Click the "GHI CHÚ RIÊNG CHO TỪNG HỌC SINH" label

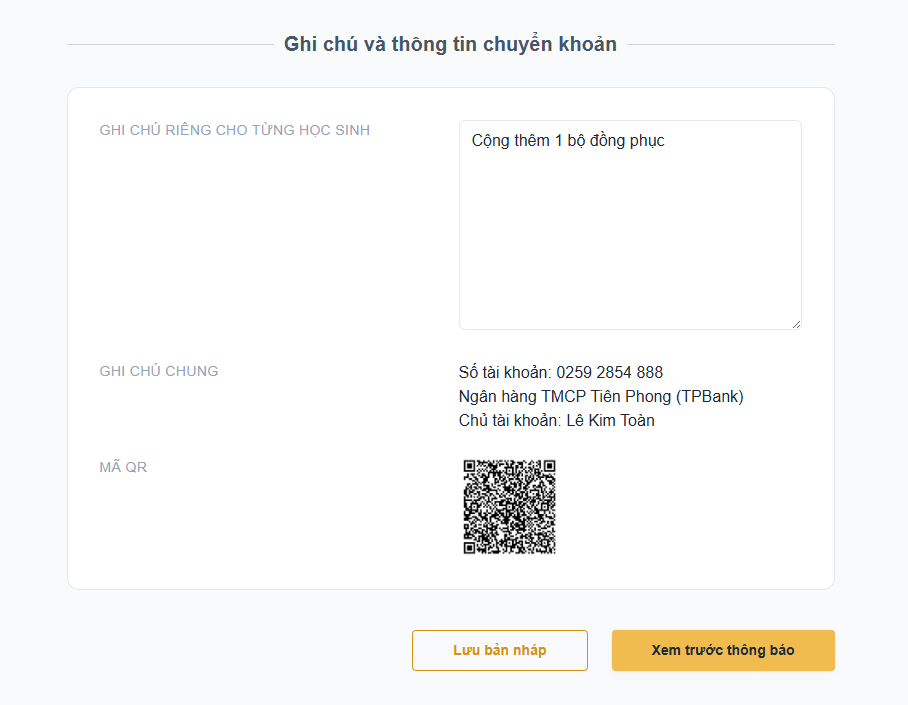[235, 130]
